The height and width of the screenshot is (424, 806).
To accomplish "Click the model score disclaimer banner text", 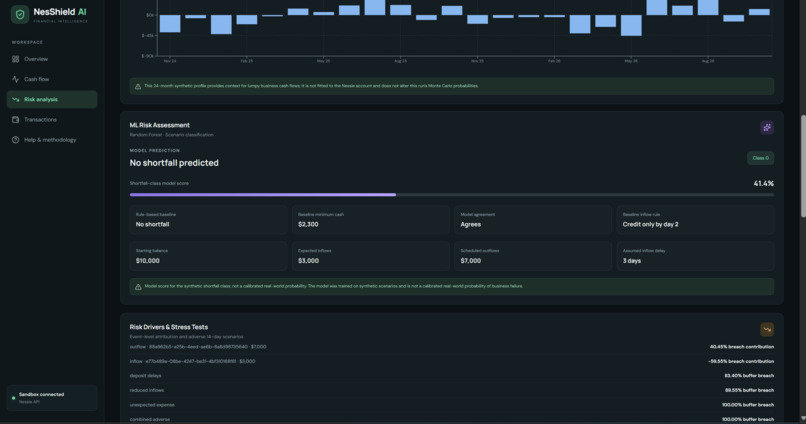I will tap(334, 286).
